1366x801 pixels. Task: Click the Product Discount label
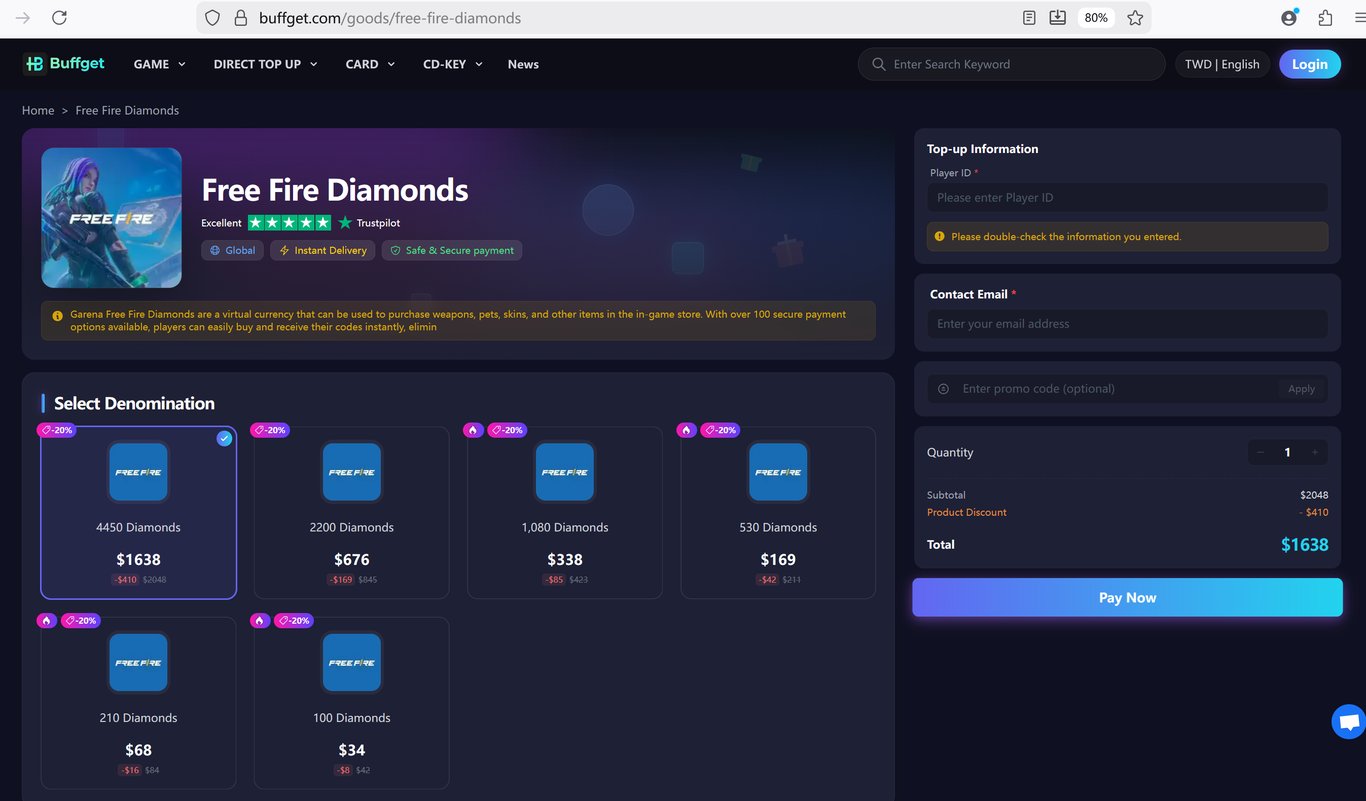[x=967, y=512]
